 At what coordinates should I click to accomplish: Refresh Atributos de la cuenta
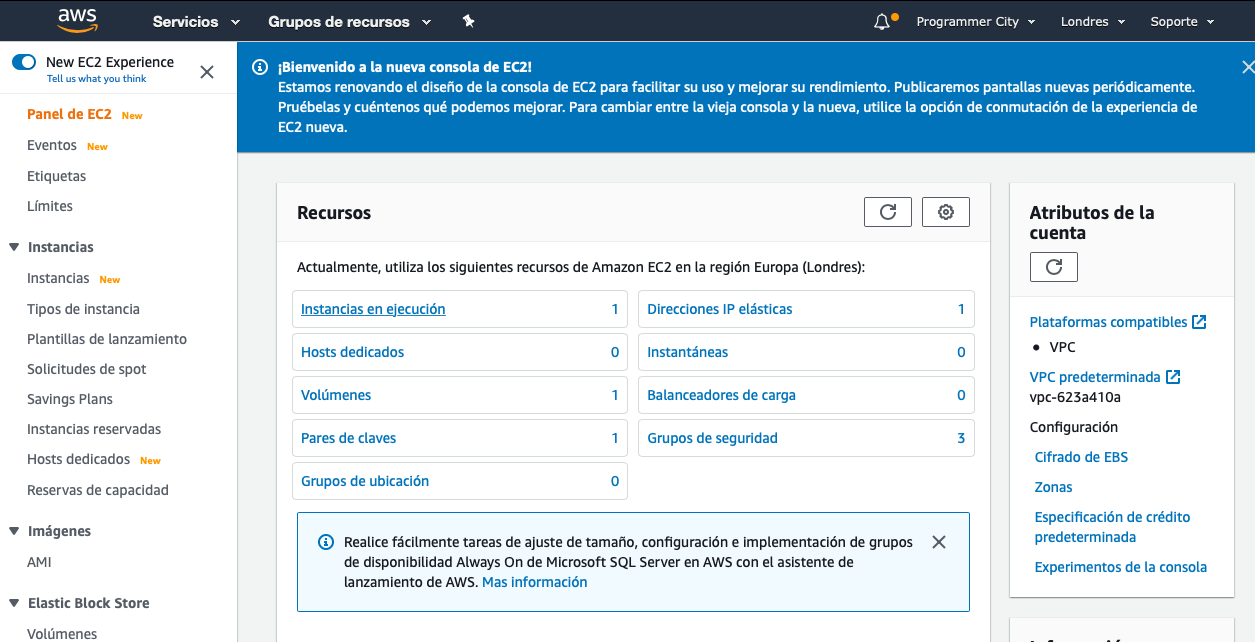[x=1054, y=267]
